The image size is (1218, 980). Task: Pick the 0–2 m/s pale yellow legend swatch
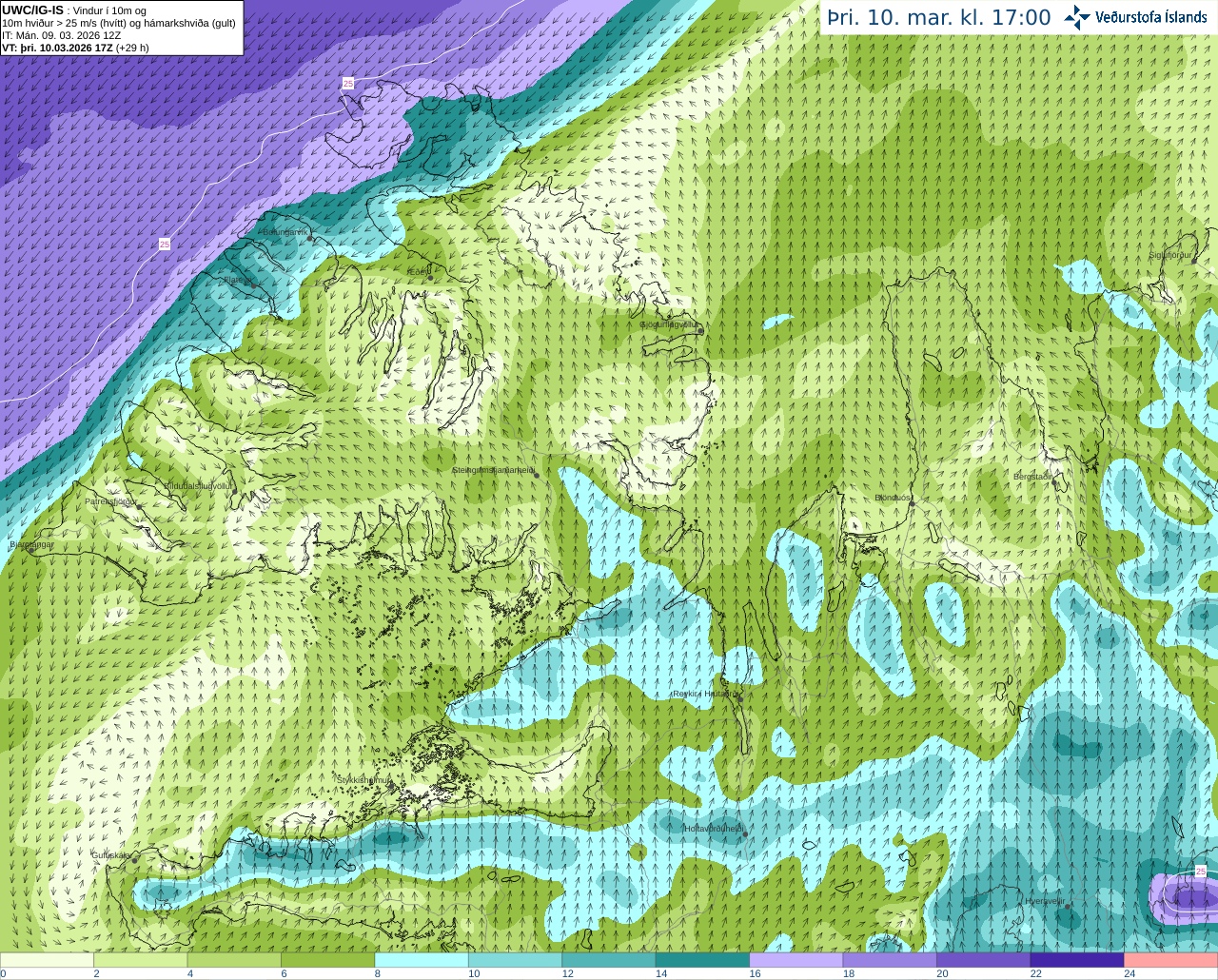click(x=48, y=959)
